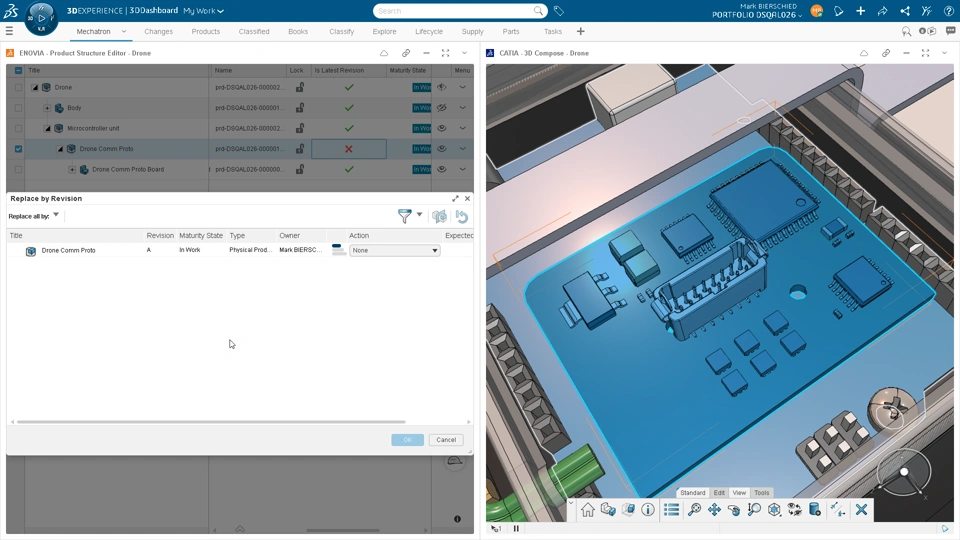Image resolution: width=960 pixels, height=540 pixels.
Task: Close the Replace by Revision dialog
Action: (x=468, y=198)
